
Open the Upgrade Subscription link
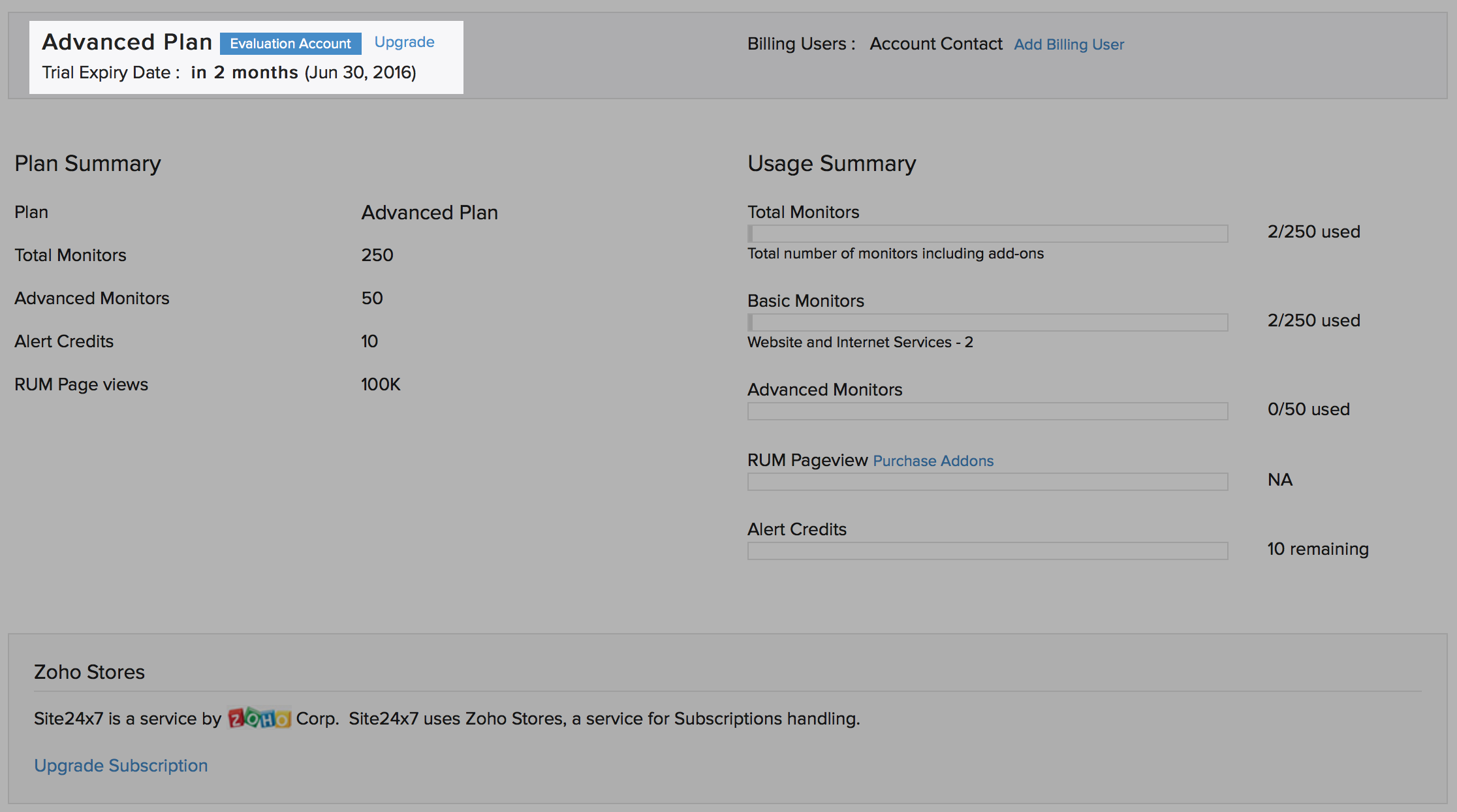[x=121, y=765]
